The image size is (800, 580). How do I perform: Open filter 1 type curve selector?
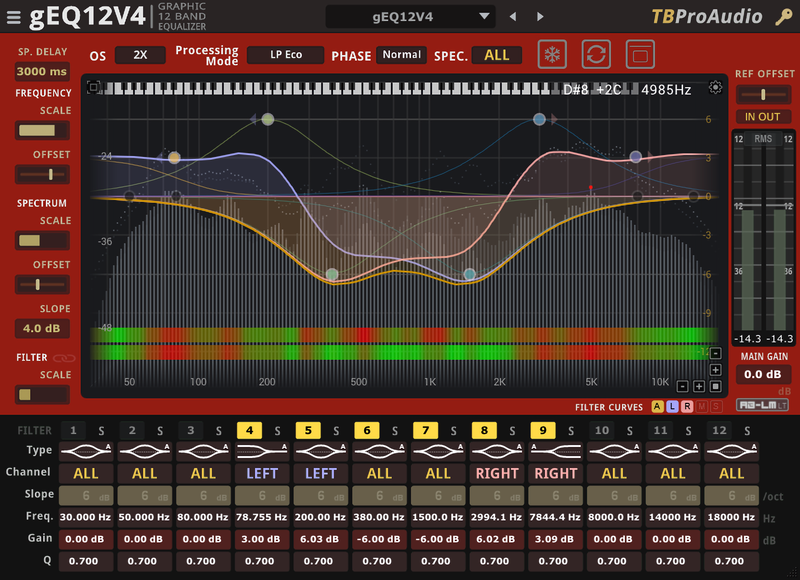tap(86, 451)
